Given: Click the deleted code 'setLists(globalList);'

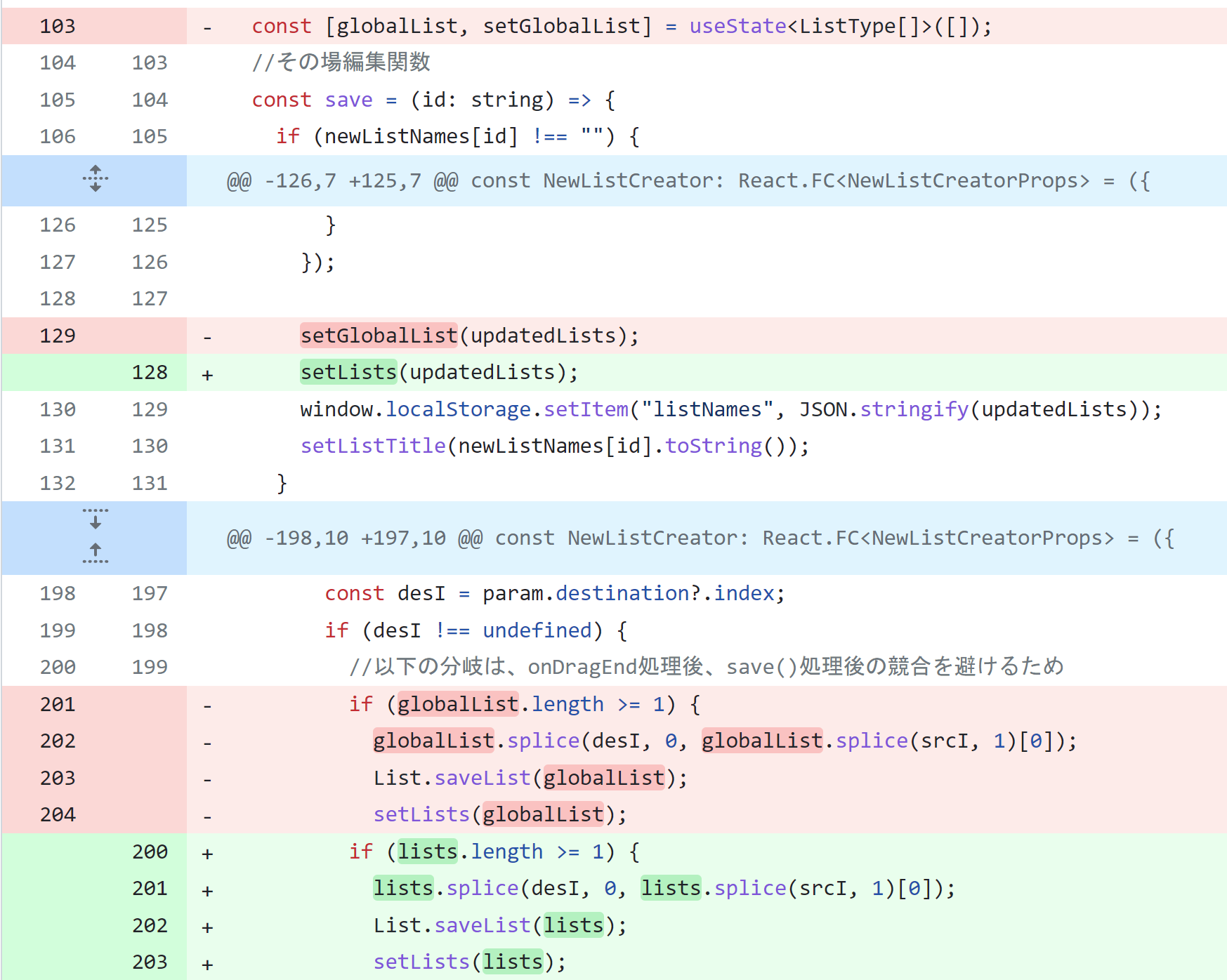Looking at the screenshot, I should click(x=500, y=814).
